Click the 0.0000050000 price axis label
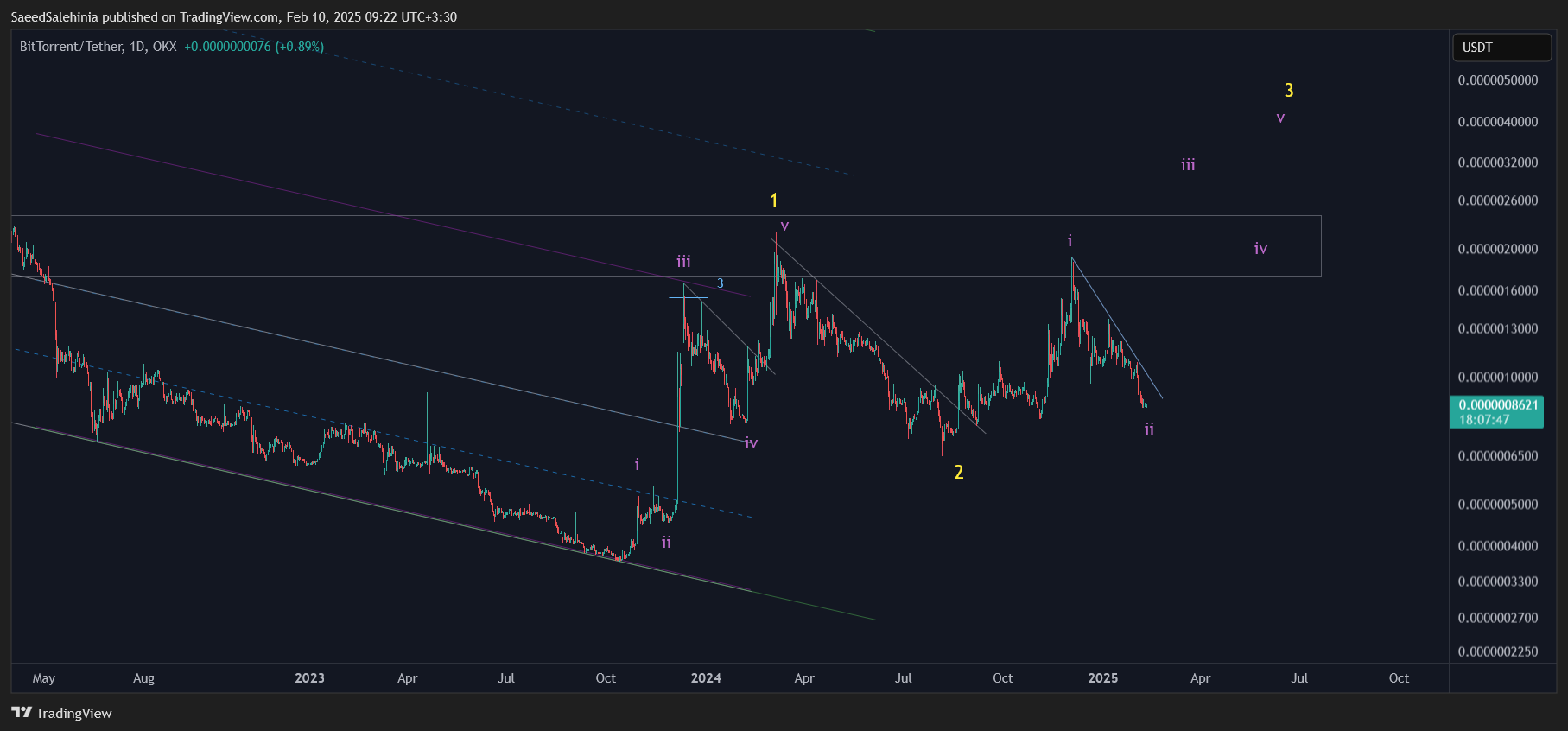Image resolution: width=1568 pixels, height=731 pixels. (x=1498, y=80)
